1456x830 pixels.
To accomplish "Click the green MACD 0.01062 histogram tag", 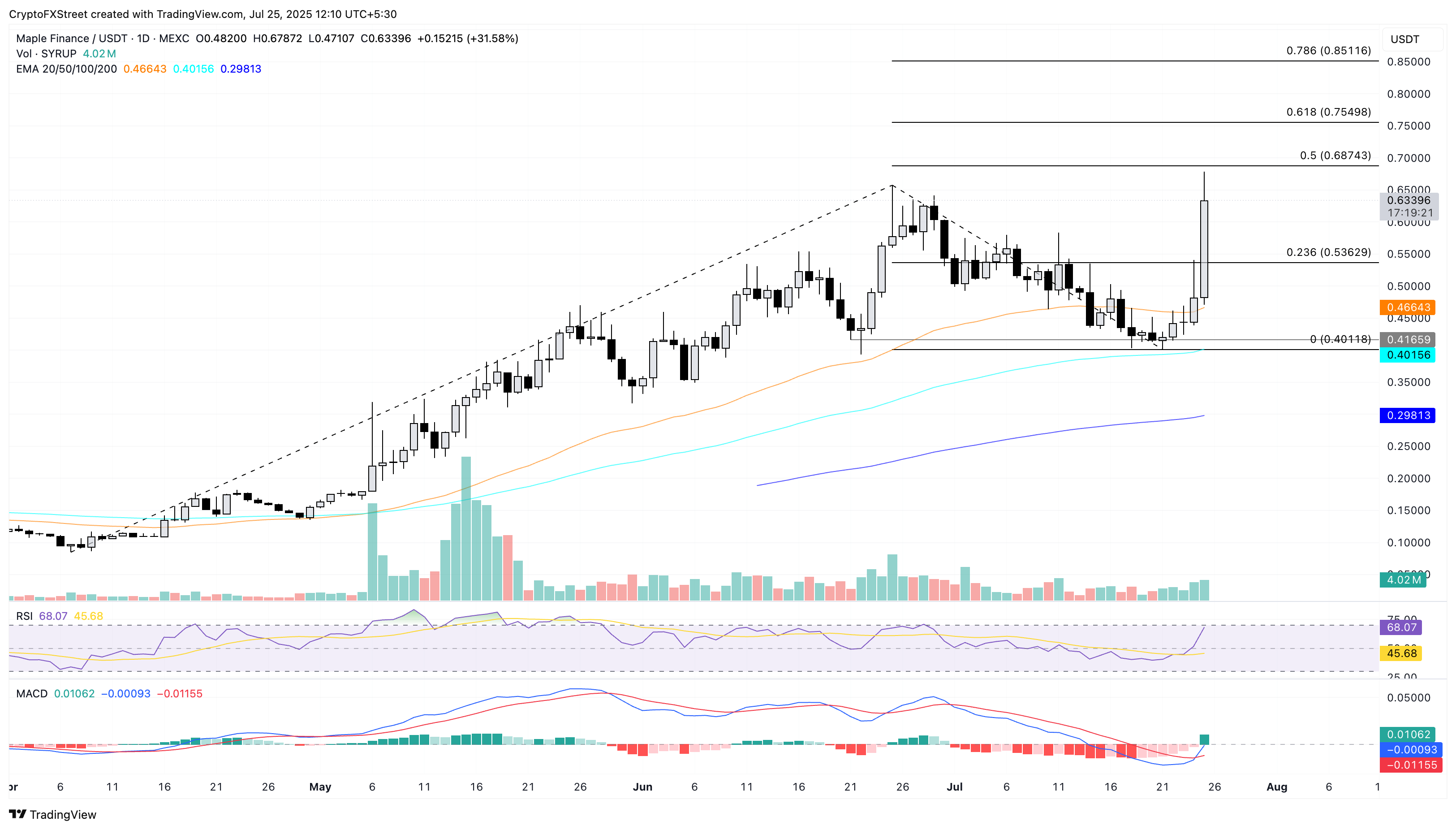I will click(1407, 735).
